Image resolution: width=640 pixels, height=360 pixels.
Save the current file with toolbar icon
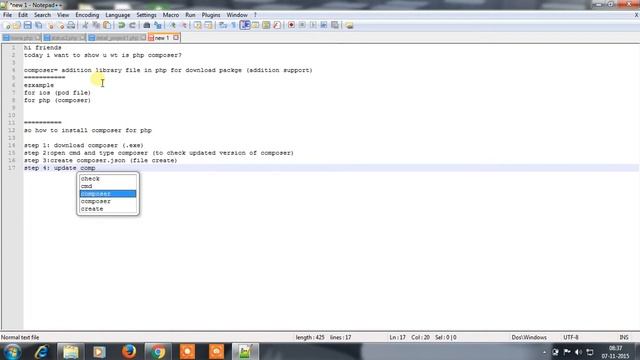coord(27,25)
